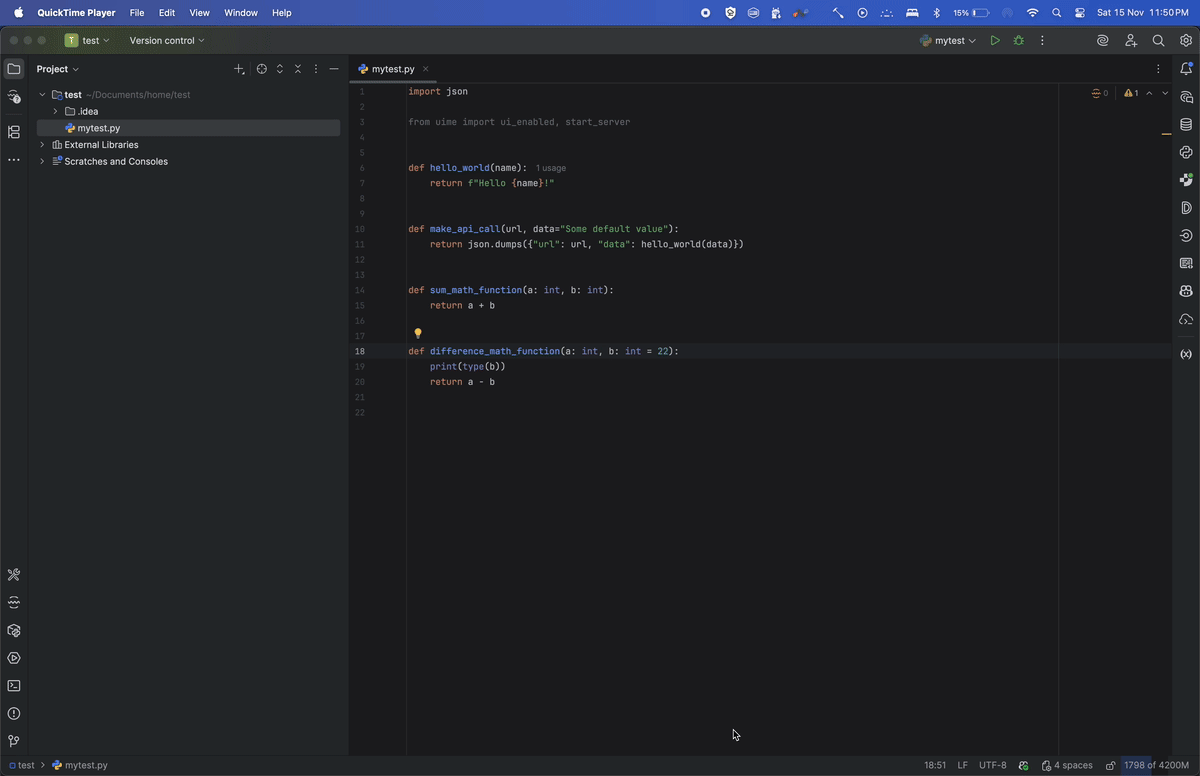Select the mytest.py editor tab
Image resolution: width=1200 pixels, height=776 pixels.
tap(392, 69)
